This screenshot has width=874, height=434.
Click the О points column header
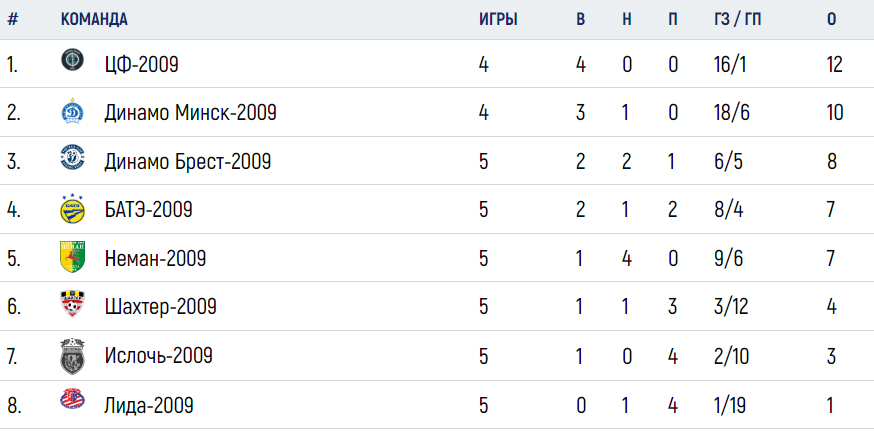(x=832, y=19)
